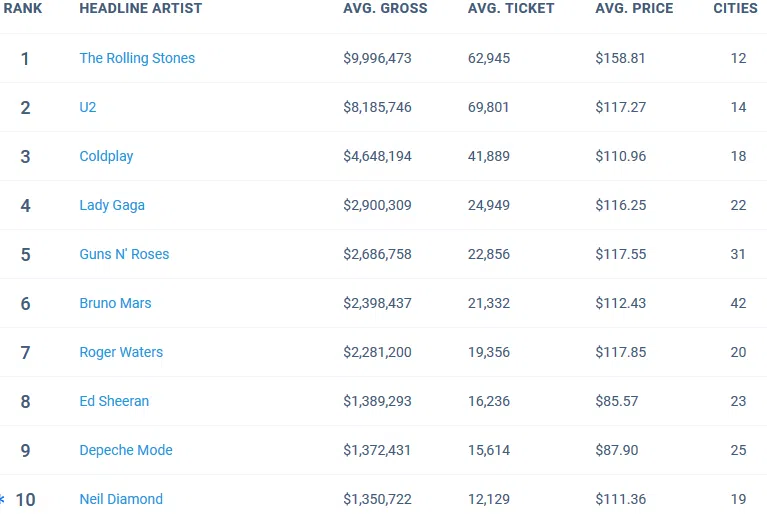Open Lady Gaga's artist page
The width and height of the screenshot is (767, 514).
112,205
